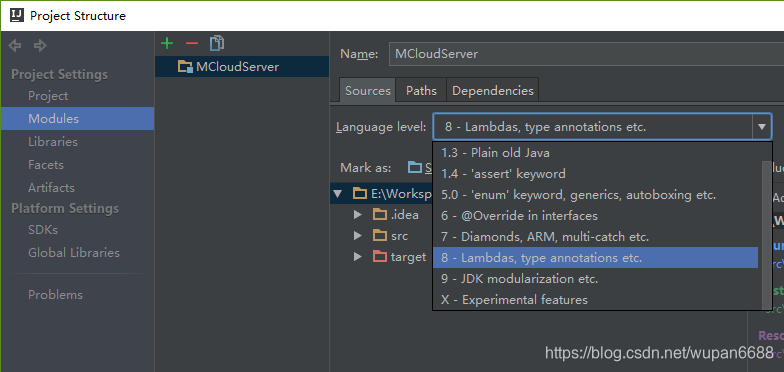Choose 5.0 - 'enum' keyword, generics level

pyautogui.click(x=596, y=194)
